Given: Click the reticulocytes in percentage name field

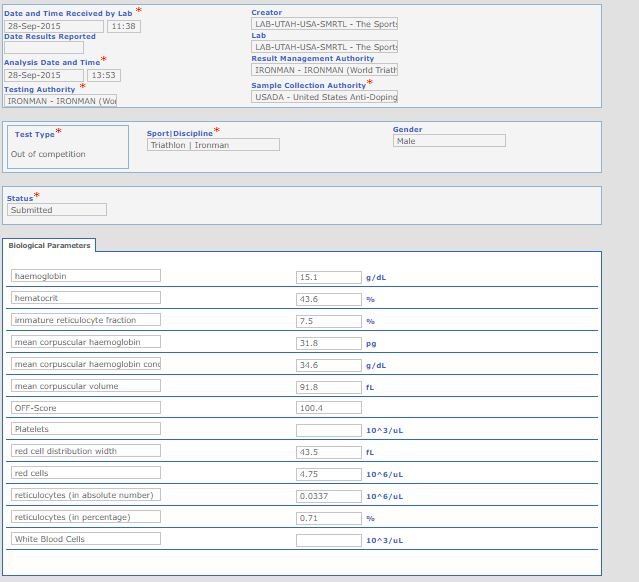Looking at the screenshot, I should coord(86,517).
